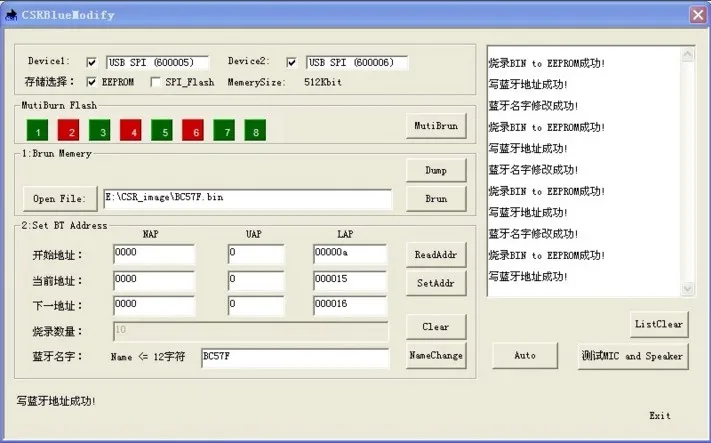Click the 开始地址 LAP field 00000a

point(350,254)
